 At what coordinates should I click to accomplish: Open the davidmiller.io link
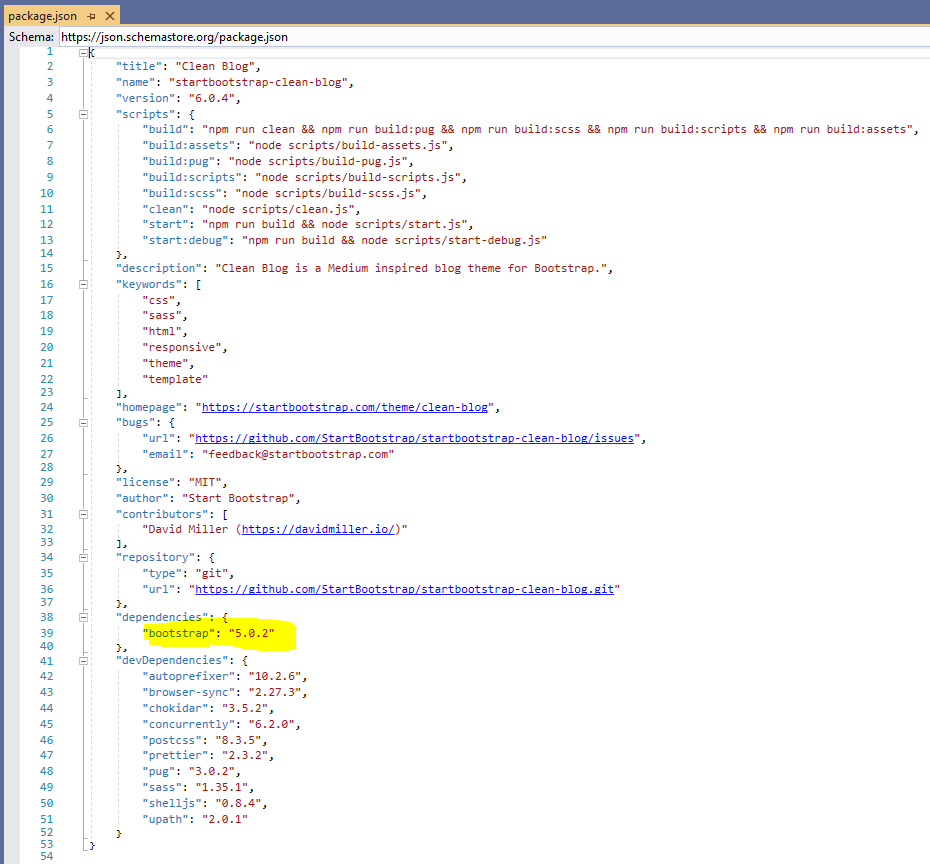click(318, 529)
